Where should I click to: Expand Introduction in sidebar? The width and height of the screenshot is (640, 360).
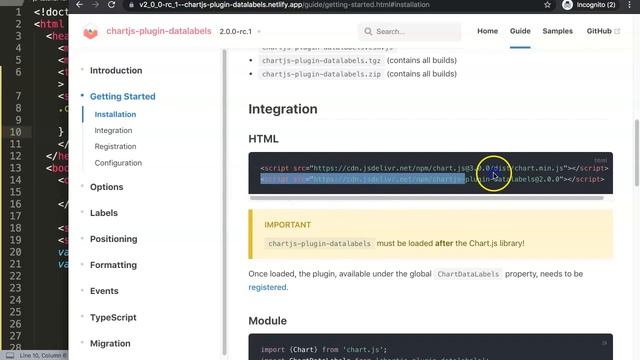[116, 71]
